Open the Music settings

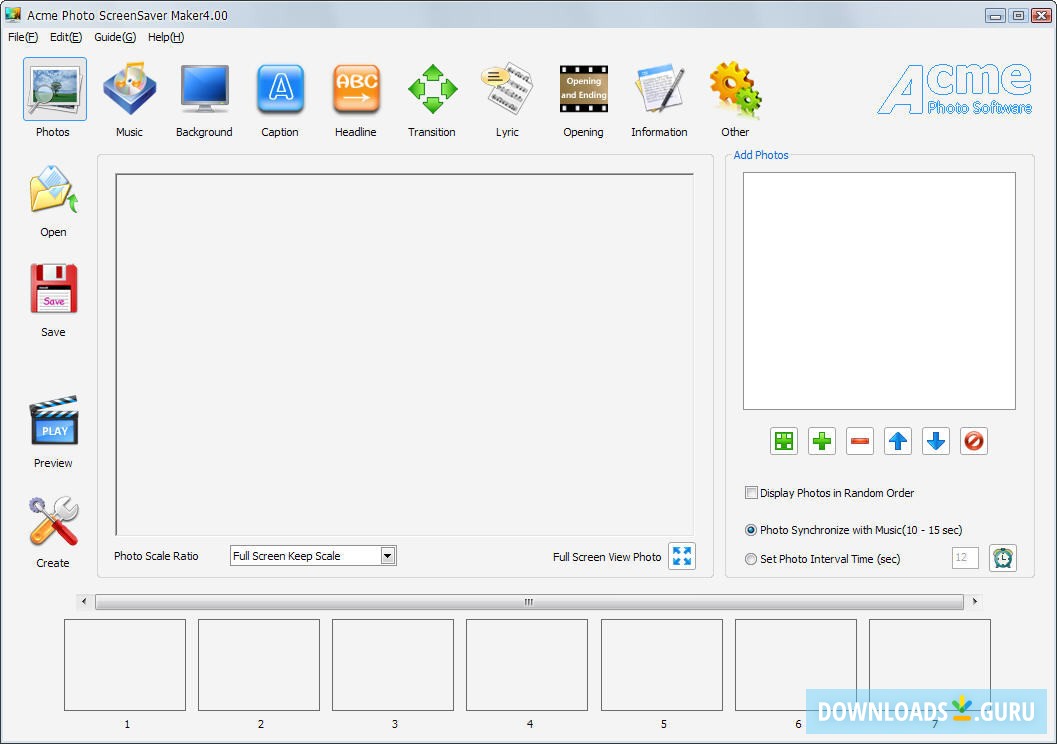click(129, 90)
